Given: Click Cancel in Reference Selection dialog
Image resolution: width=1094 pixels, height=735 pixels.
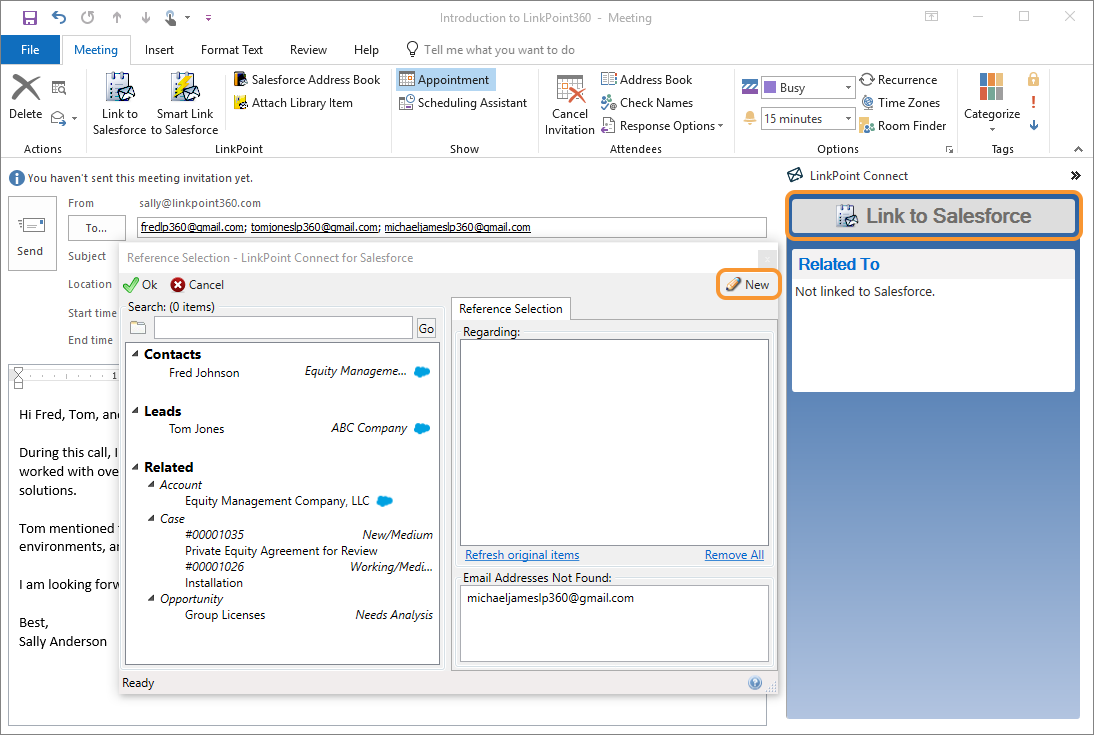Looking at the screenshot, I should click(197, 285).
